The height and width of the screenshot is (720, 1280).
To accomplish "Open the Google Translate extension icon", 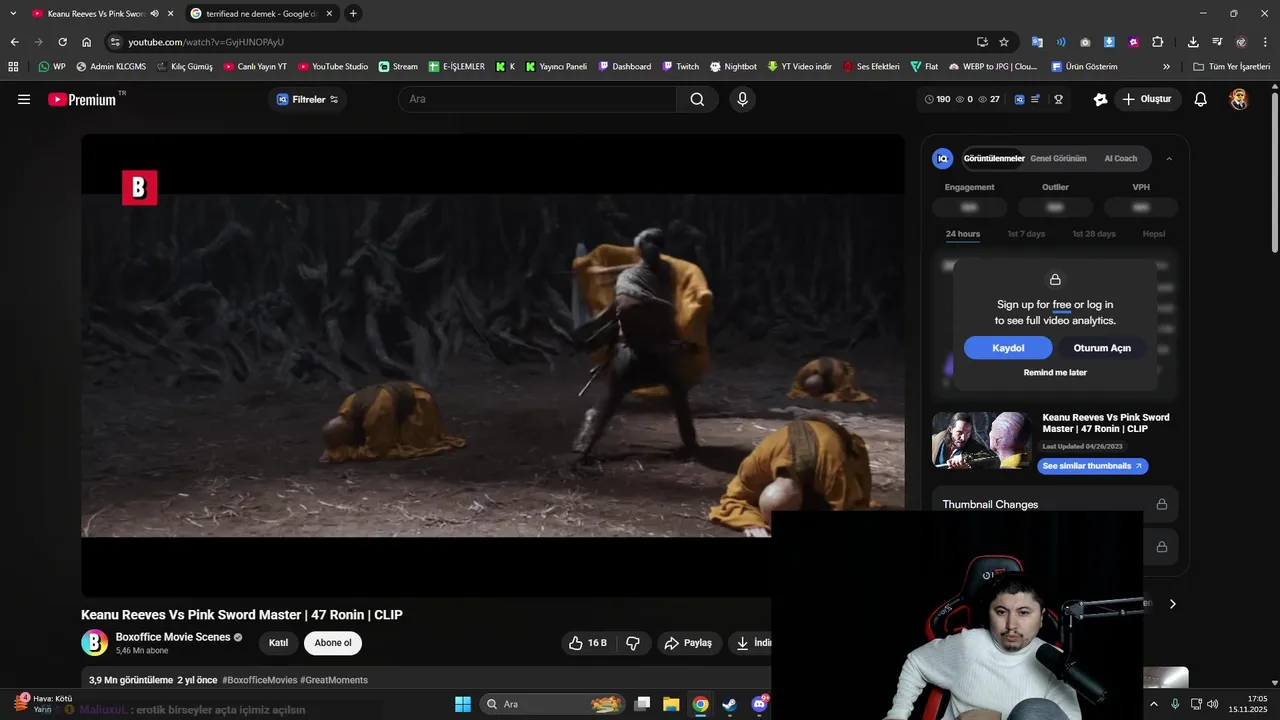I will 1037,42.
